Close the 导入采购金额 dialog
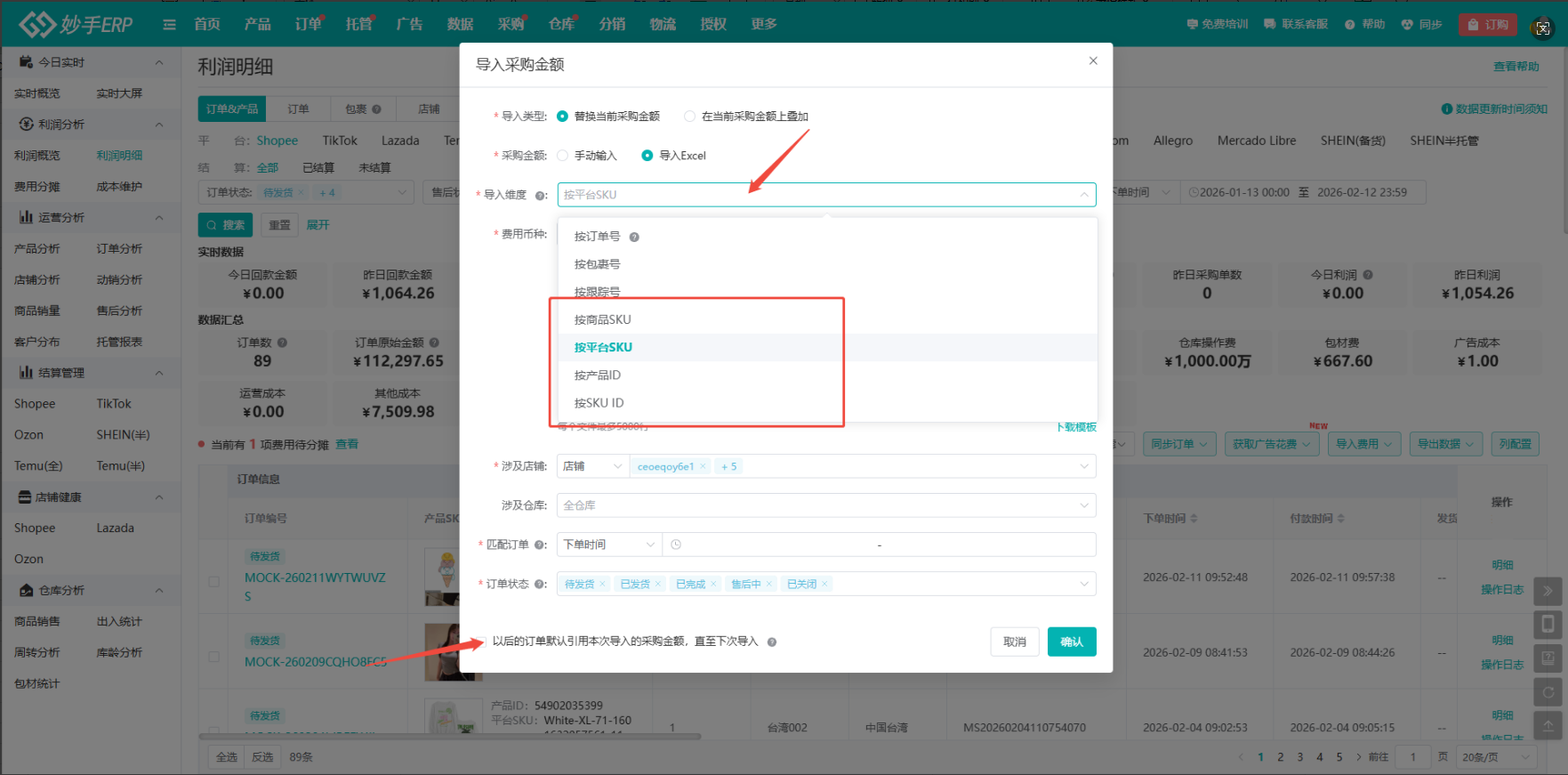 [x=1093, y=61]
